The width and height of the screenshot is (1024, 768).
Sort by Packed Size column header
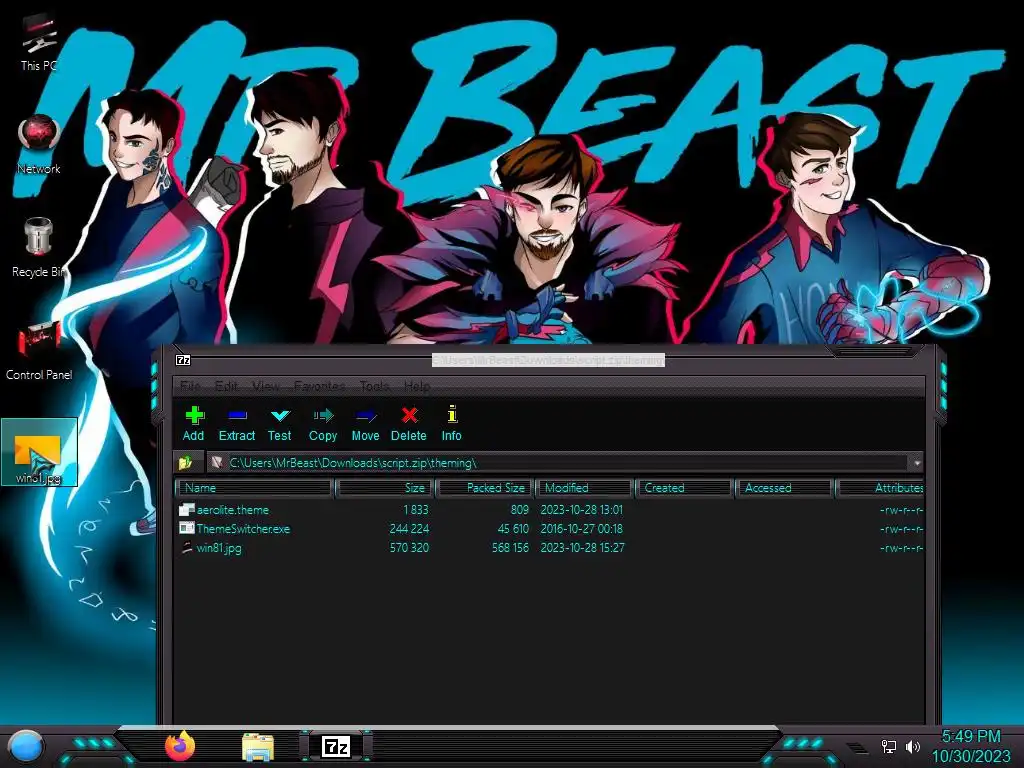click(x=485, y=488)
